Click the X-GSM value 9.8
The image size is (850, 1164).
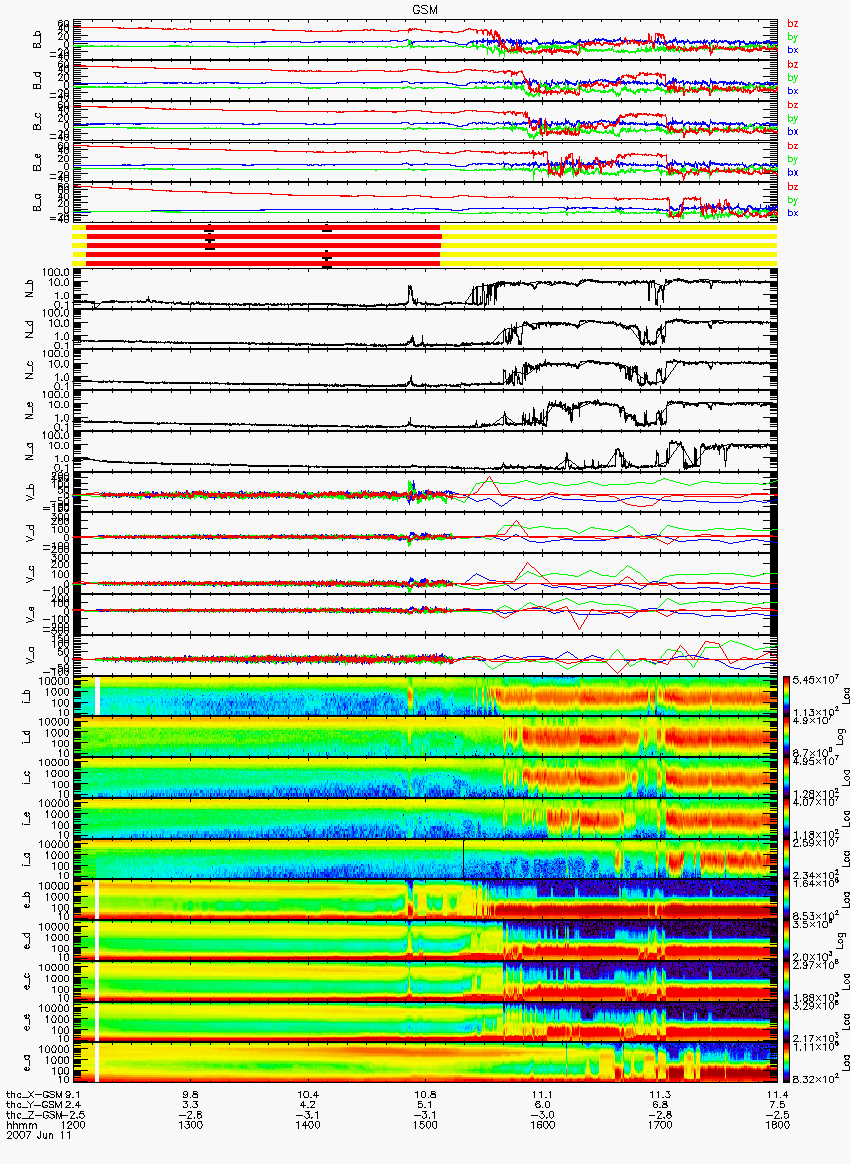click(x=191, y=1094)
